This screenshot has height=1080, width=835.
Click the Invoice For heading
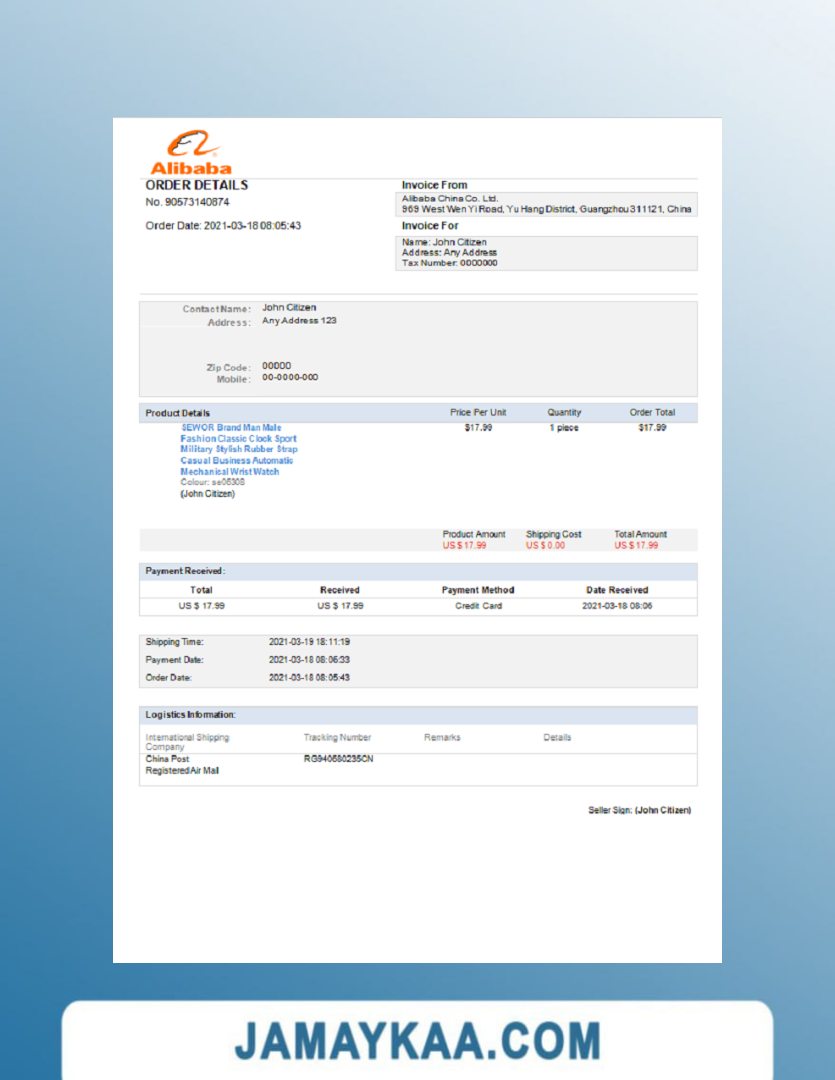point(430,226)
